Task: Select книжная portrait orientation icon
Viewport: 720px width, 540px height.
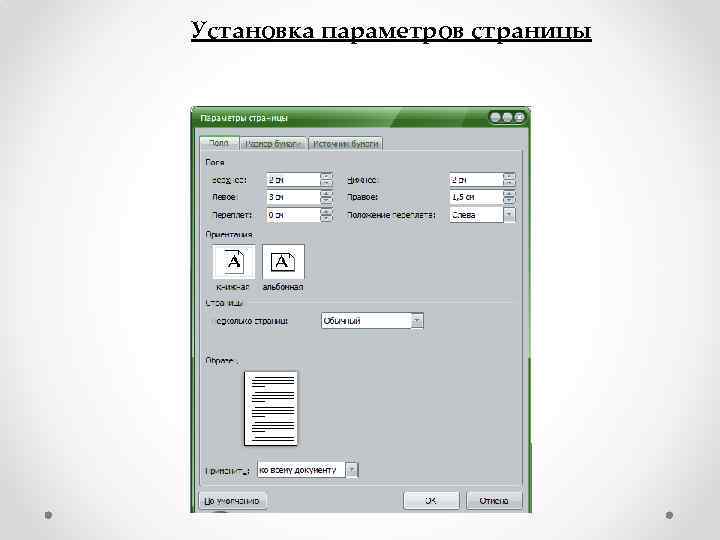Action: (x=234, y=262)
